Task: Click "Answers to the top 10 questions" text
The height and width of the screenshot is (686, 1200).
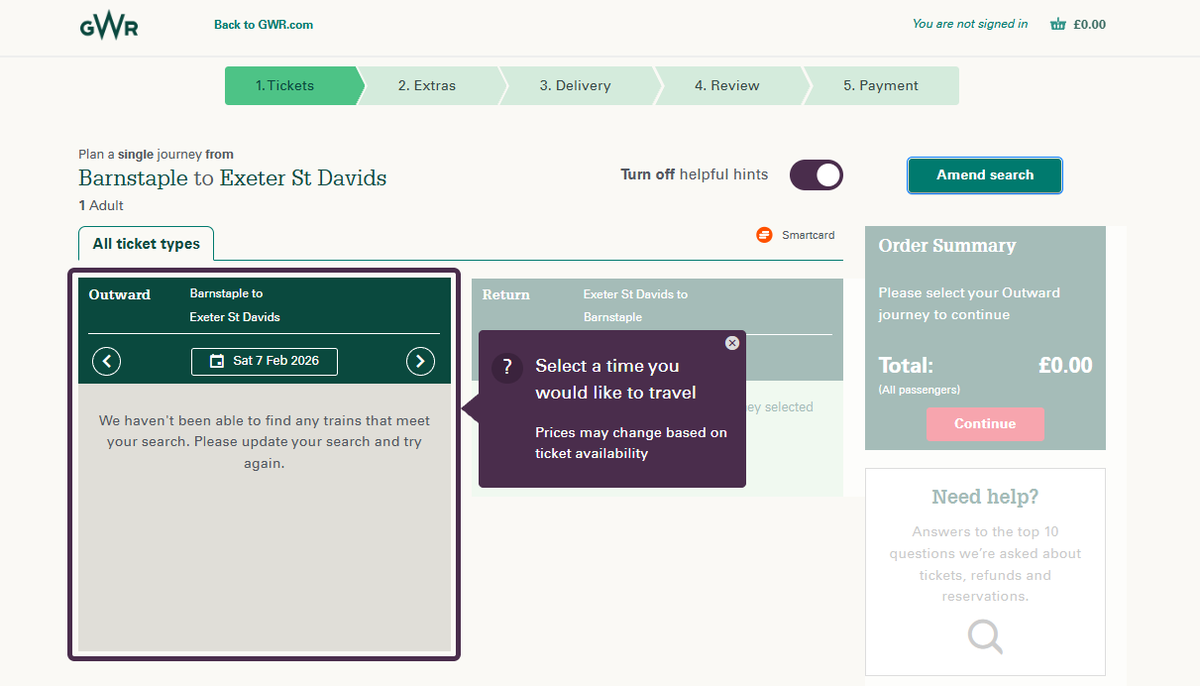Action: pyautogui.click(x=985, y=564)
